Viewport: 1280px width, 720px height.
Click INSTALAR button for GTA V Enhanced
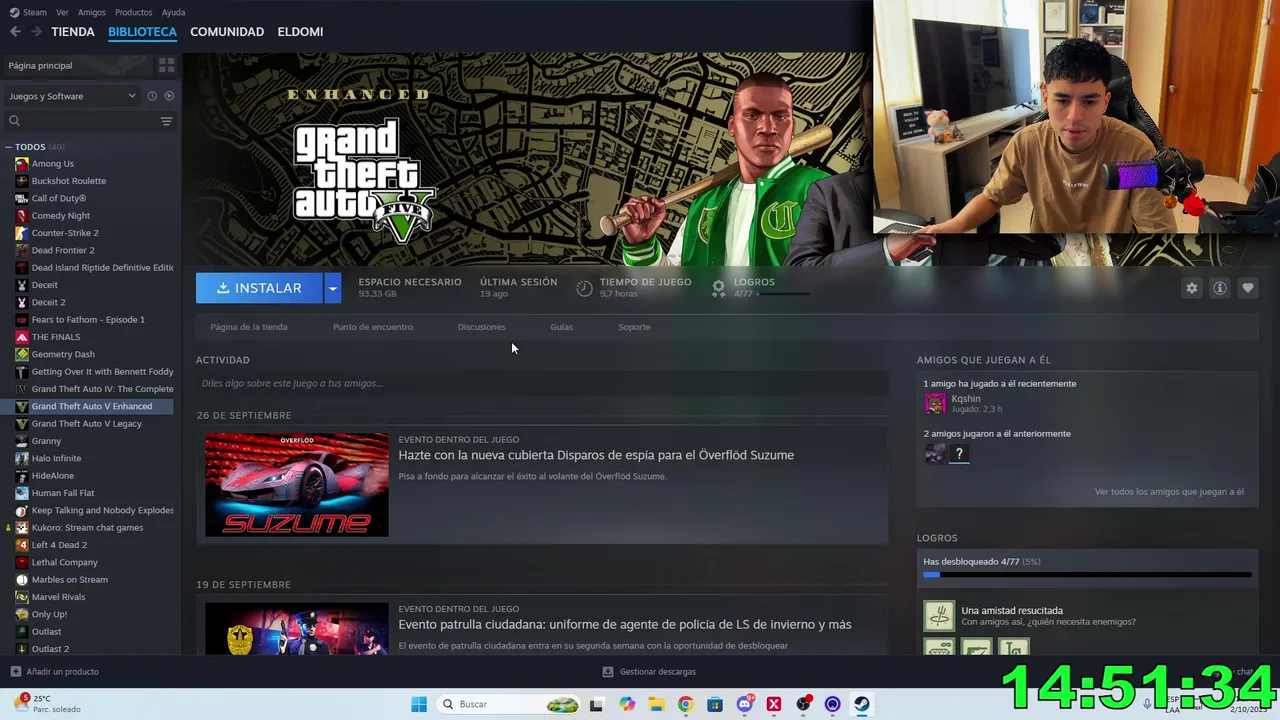[259, 288]
